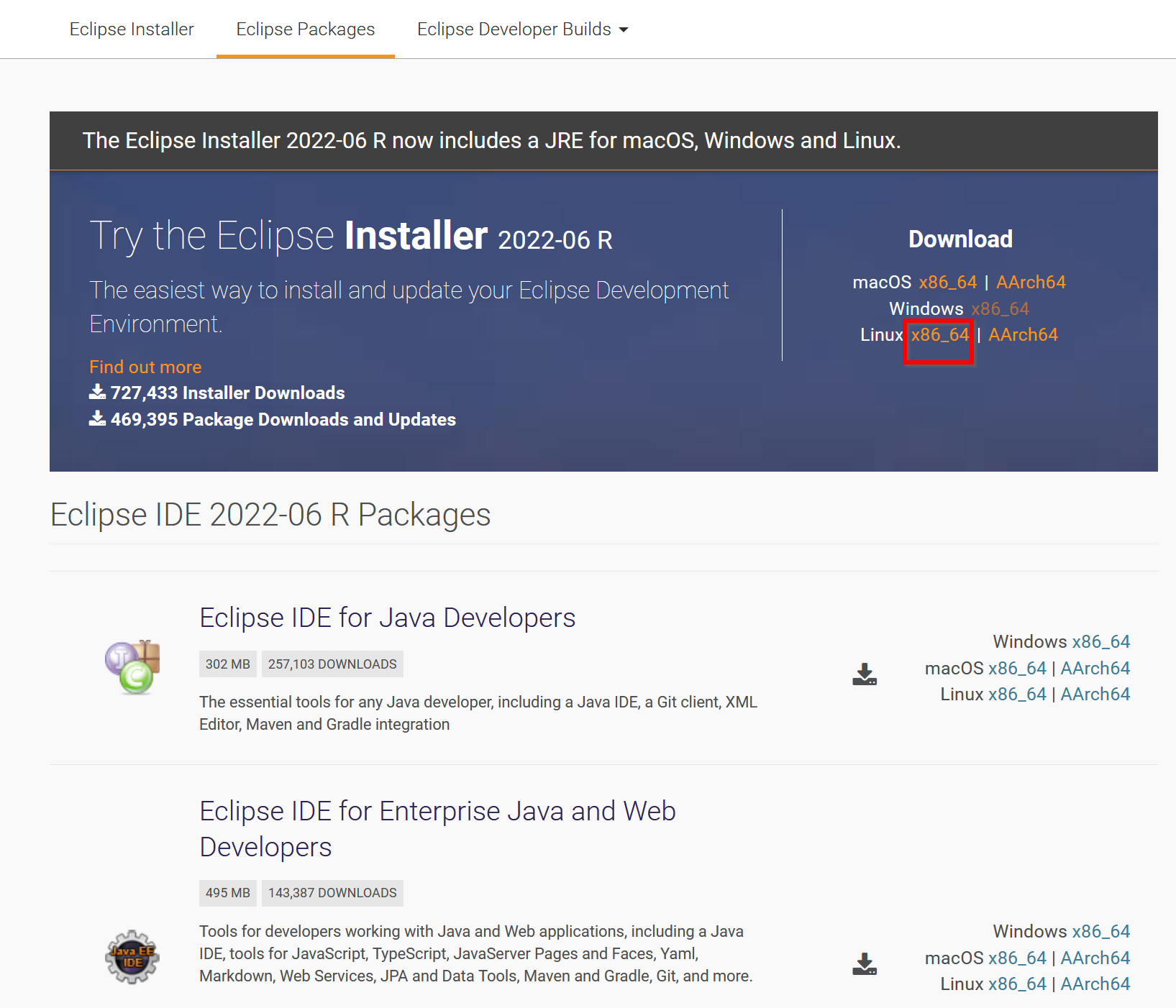Open the Find out more link

tap(145, 367)
